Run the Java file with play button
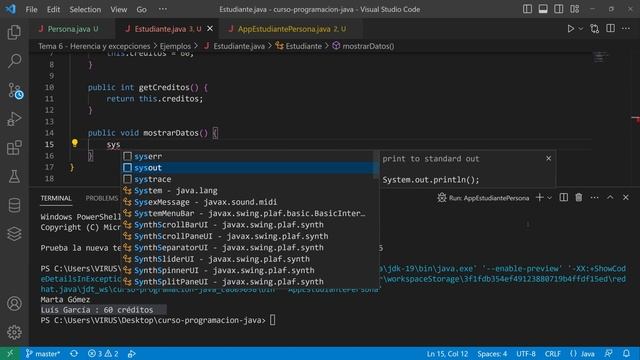Viewport: 640px width, 360px height. [571, 29]
